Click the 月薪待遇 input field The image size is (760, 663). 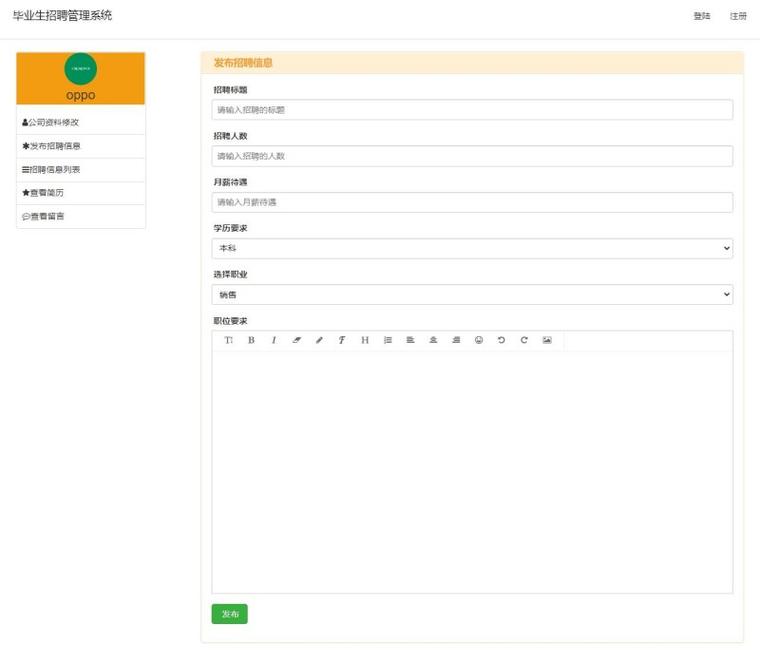(x=472, y=202)
